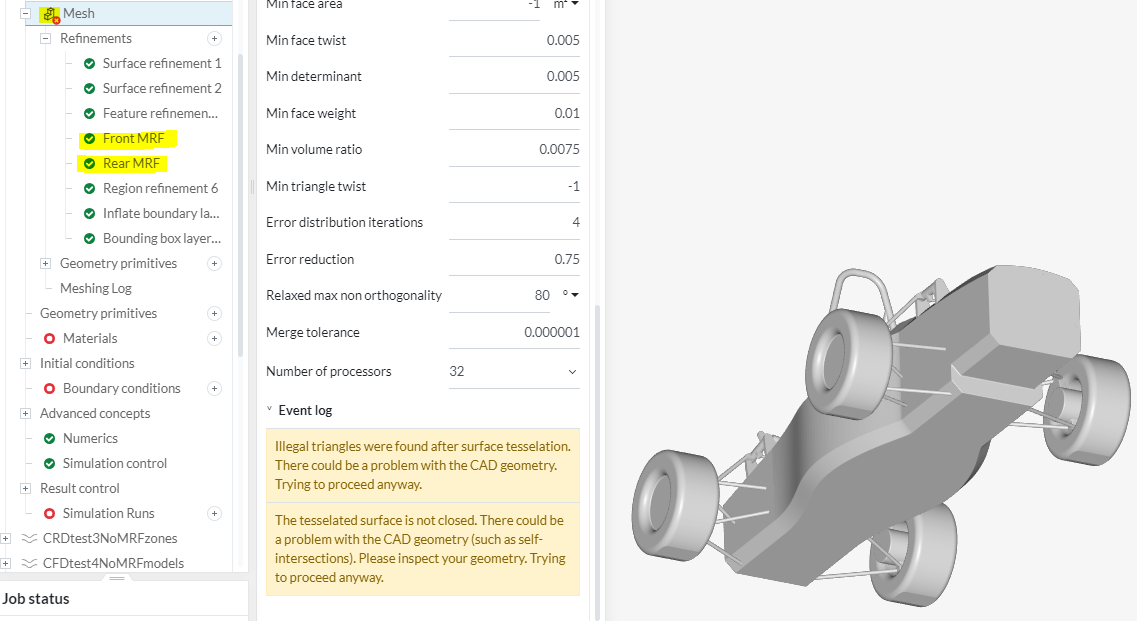Click the Error reduction value field
The width and height of the screenshot is (1137, 621).
pyautogui.click(x=514, y=260)
